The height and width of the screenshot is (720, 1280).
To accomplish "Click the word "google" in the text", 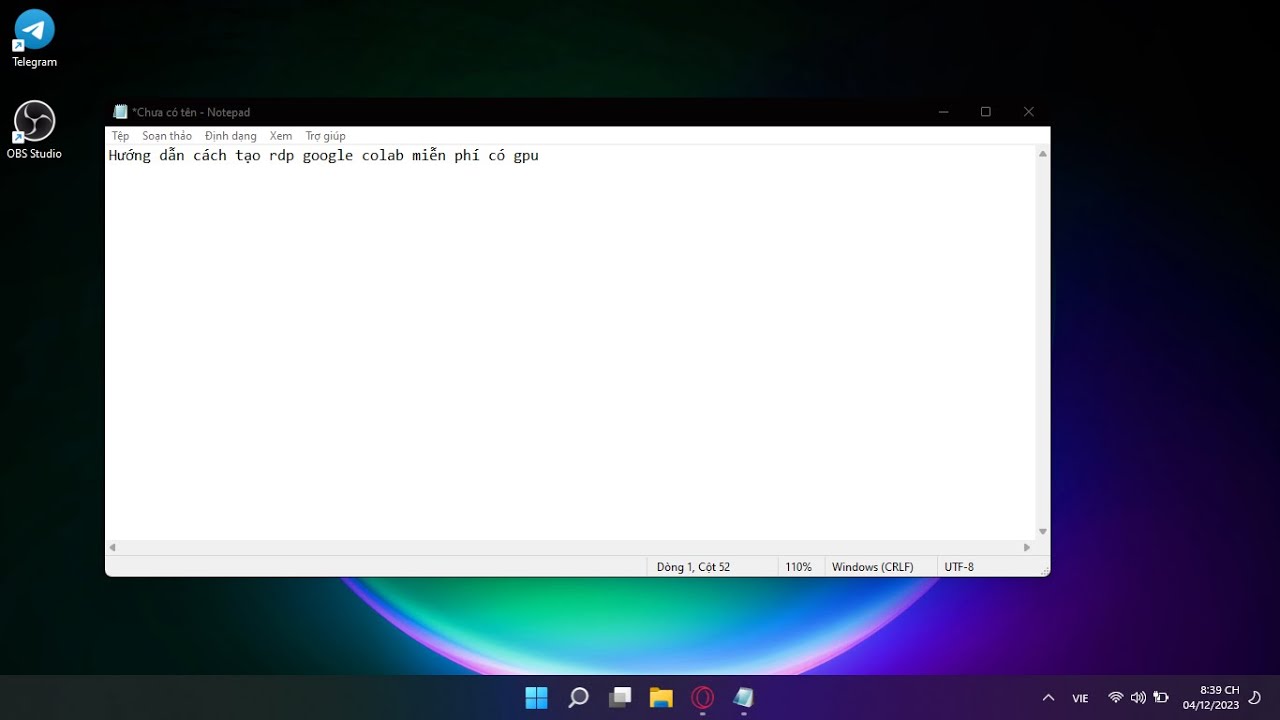I will [328, 156].
